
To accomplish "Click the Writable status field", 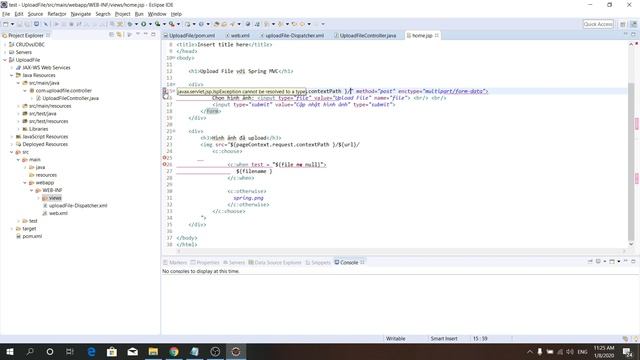I will [396, 338].
